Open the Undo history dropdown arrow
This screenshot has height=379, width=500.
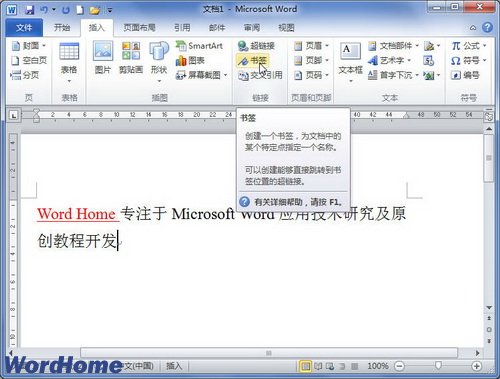click(54, 10)
